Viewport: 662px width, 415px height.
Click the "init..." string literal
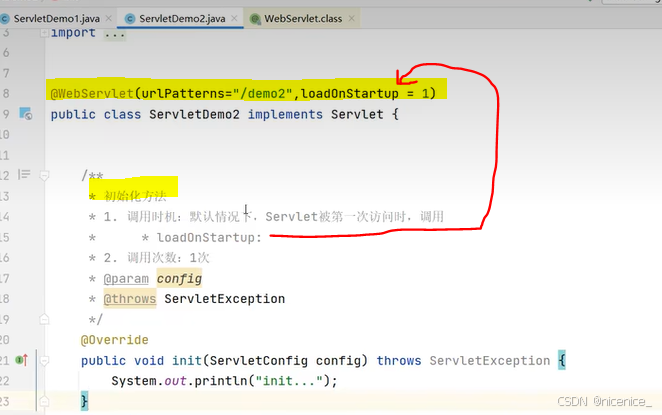point(289,381)
